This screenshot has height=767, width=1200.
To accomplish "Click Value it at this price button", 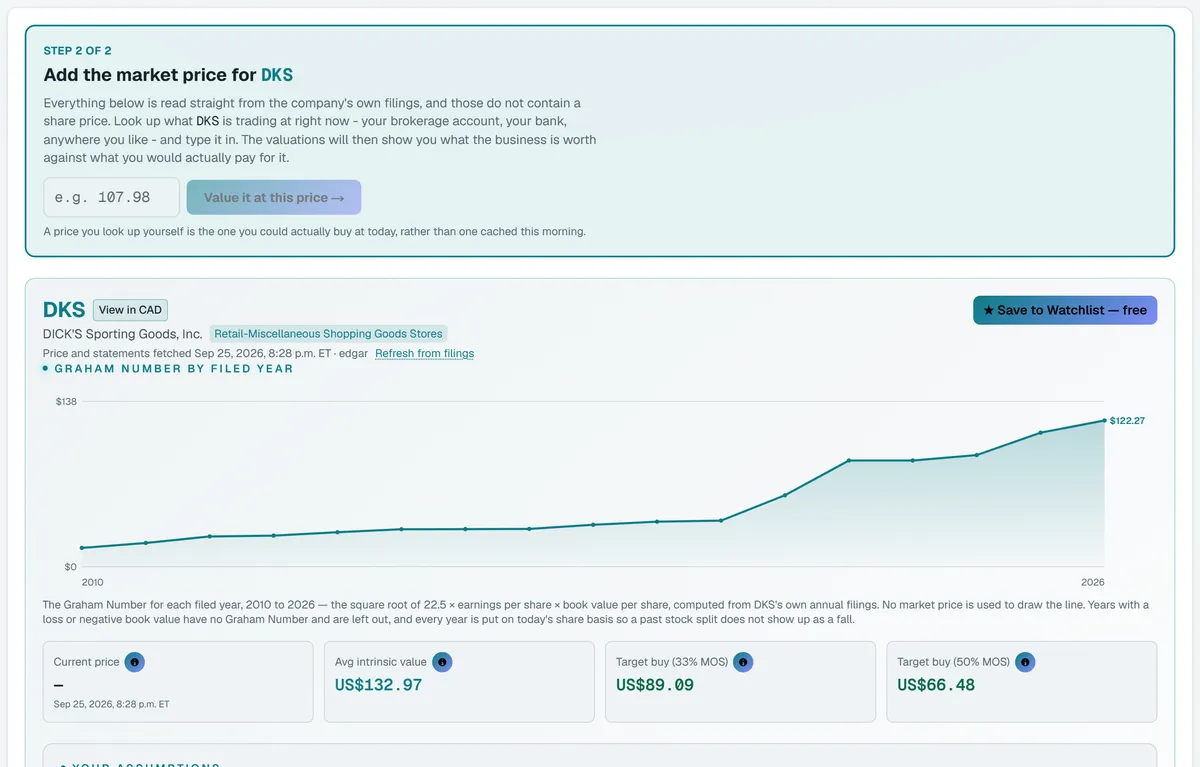I will pos(274,197).
